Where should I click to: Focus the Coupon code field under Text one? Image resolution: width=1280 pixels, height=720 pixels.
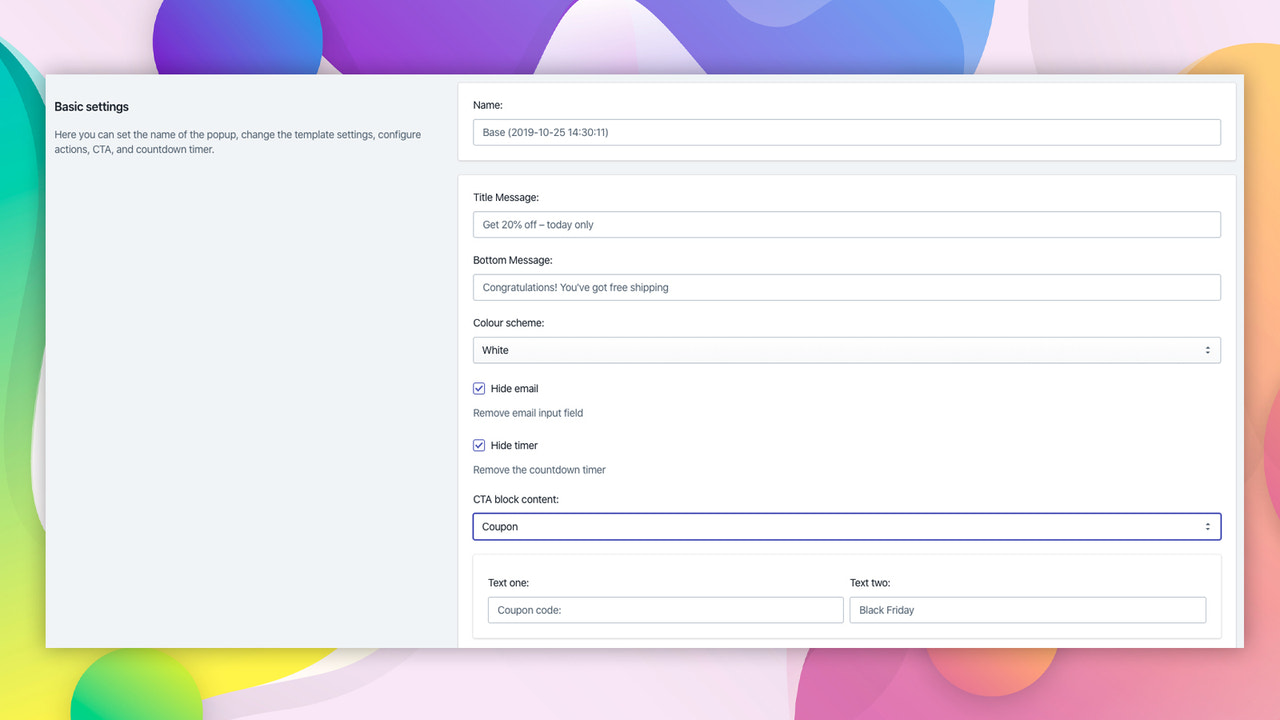point(665,609)
